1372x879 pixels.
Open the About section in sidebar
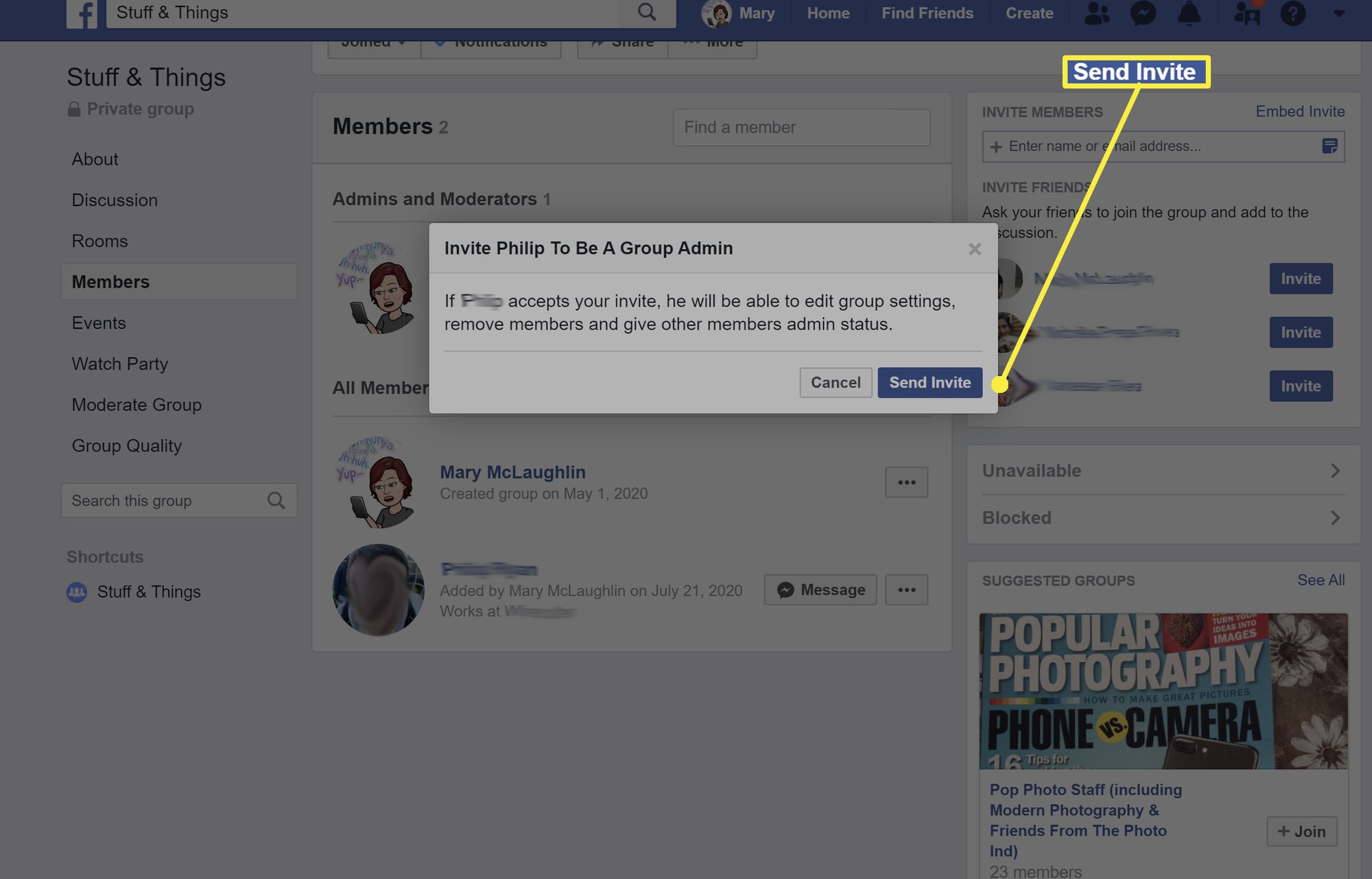click(94, 158)
